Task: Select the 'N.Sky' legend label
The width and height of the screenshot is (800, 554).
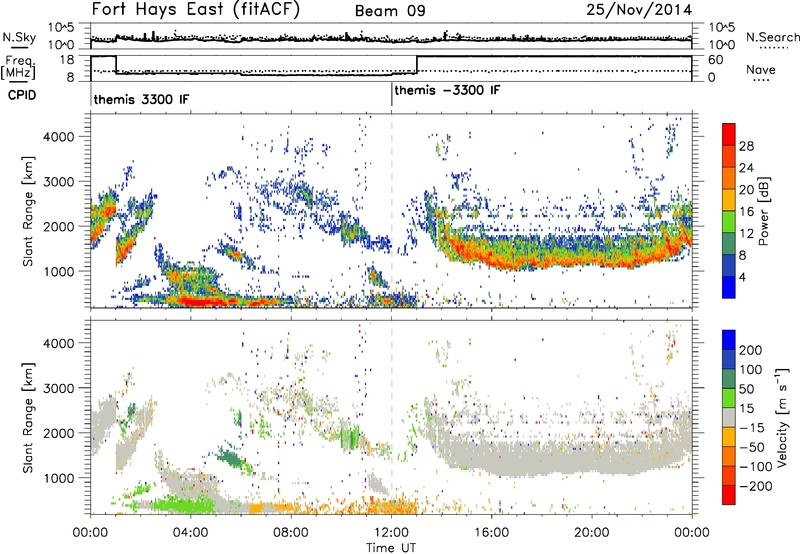Action: pos(19,37)
